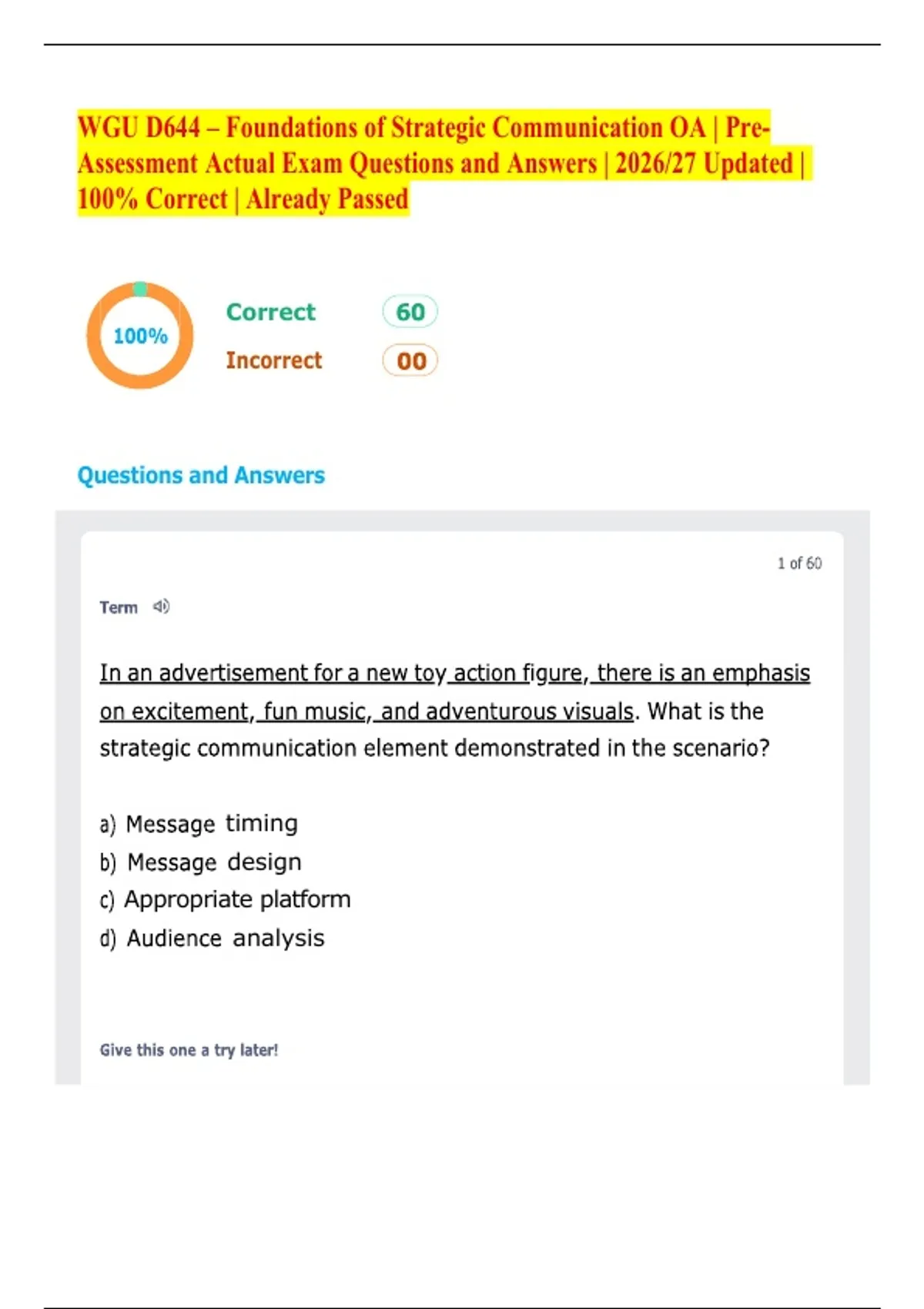Click the Questions and Answers heading
Viewport: 924px width, 1309px height.
201,475
